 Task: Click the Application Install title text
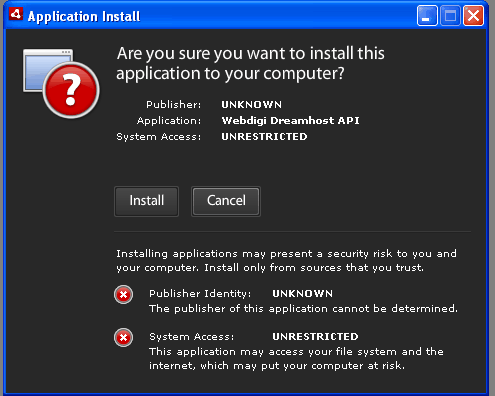click(x=84, y=16)
